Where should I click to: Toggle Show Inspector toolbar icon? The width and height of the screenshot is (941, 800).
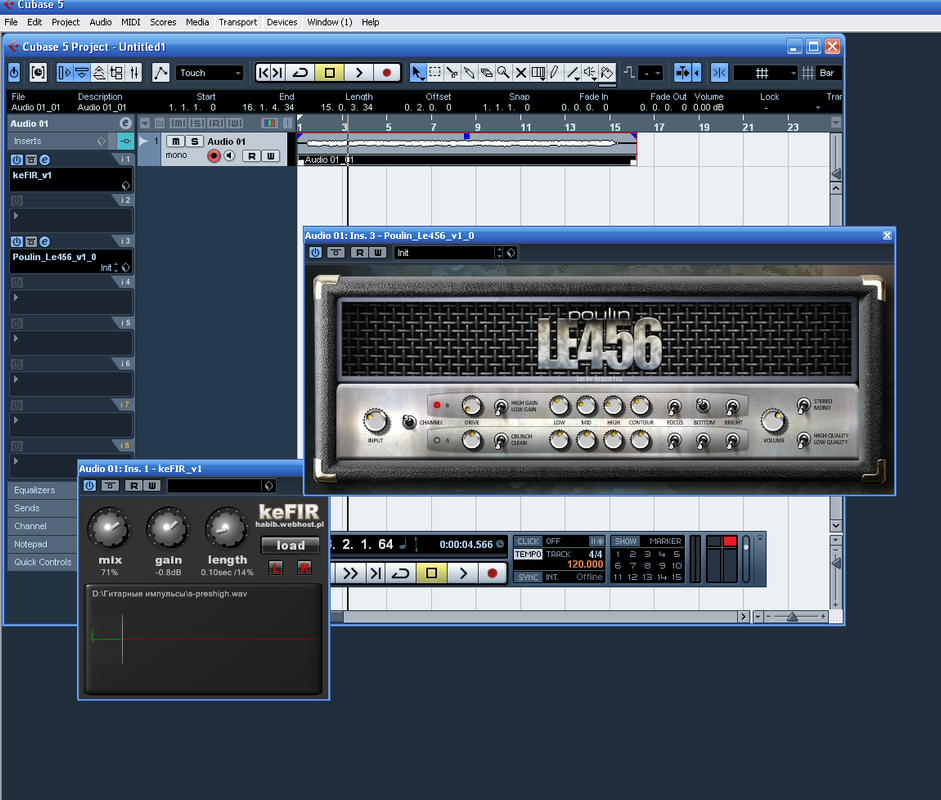pyautogui.click(x=64, y=73)
